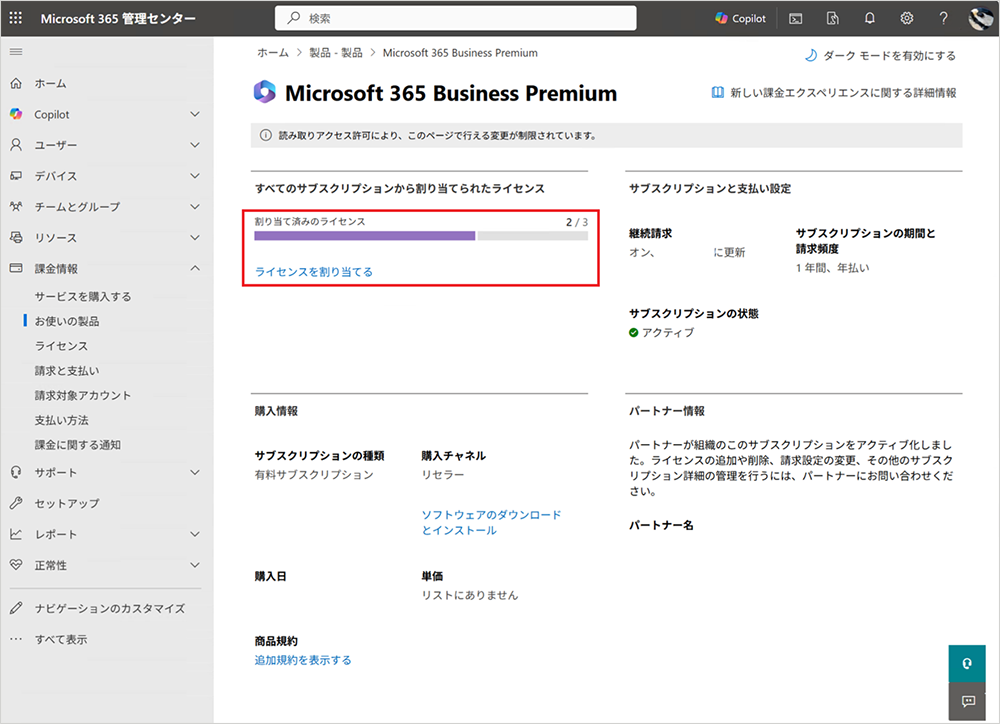Open the teal help headset floating button
Image resolution: width=1000 pixels, height=724 pixels.
pos(967,663)
